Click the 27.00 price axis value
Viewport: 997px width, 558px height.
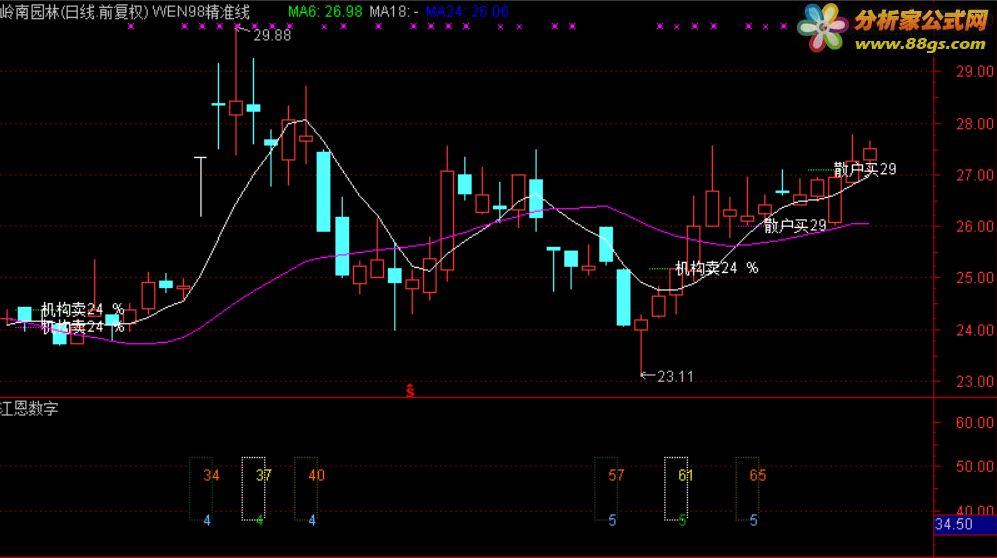975,175
